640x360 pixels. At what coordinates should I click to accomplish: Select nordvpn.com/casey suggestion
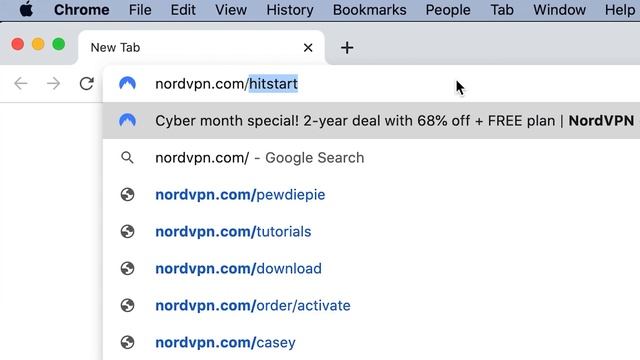371,342
